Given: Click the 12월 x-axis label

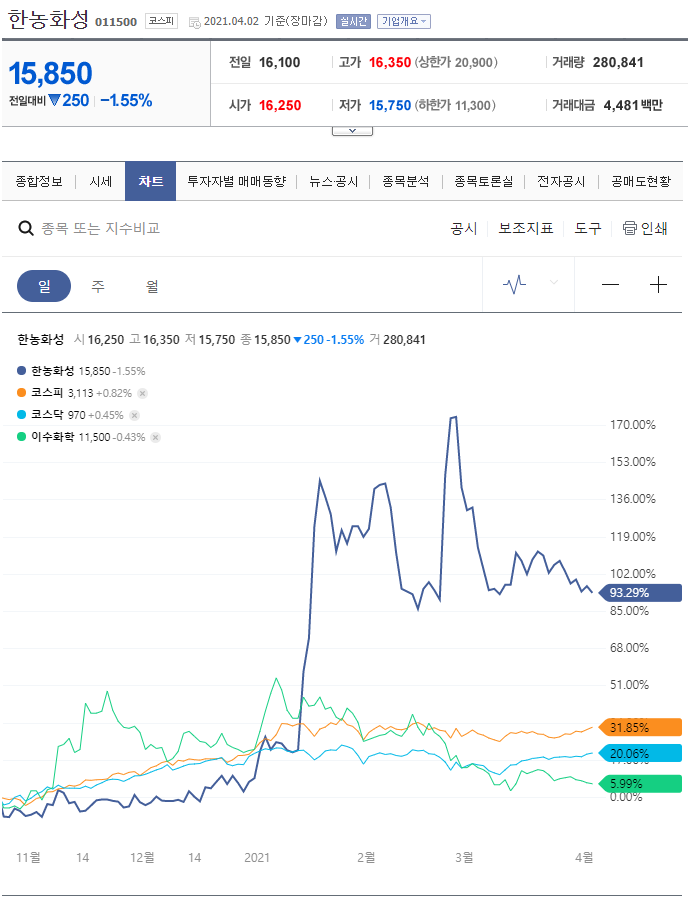Looking at the screenshot, I should 142,858.
